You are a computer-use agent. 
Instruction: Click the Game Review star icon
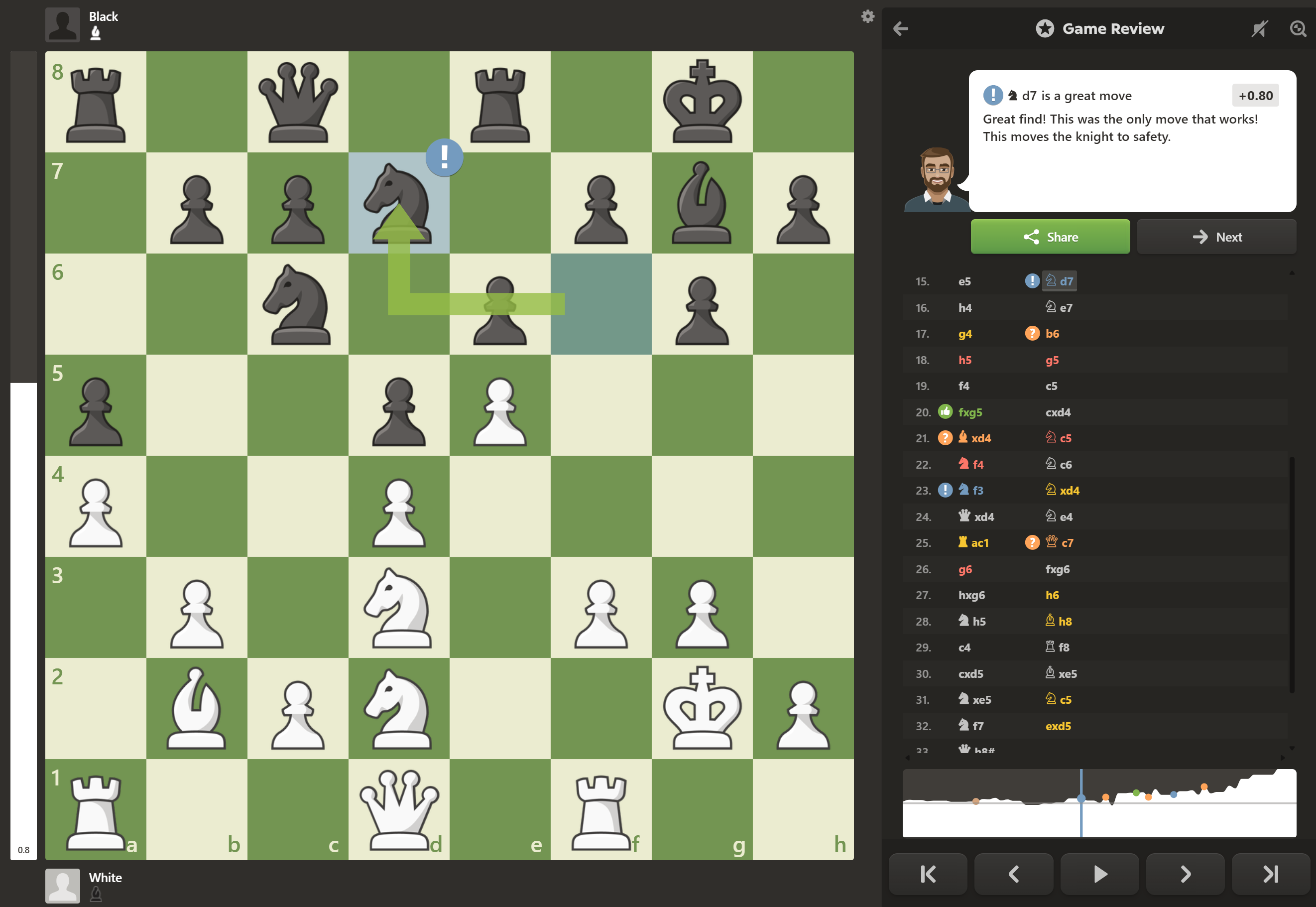coord(1044,28)
